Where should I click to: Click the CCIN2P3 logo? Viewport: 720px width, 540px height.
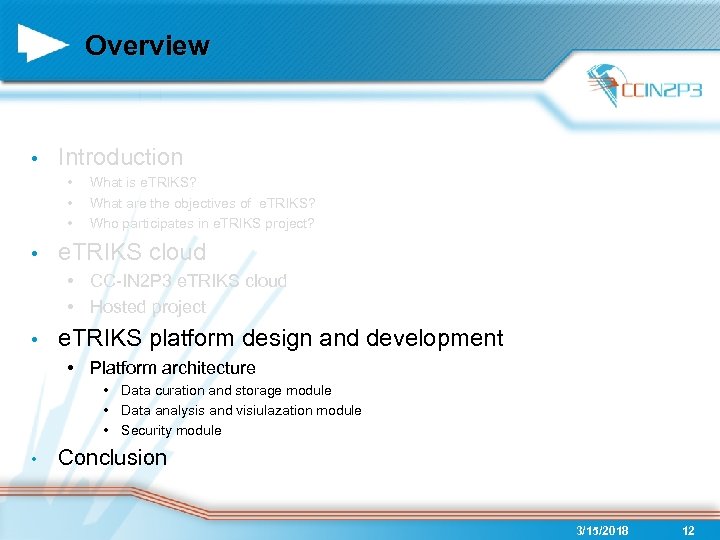[x=644, y=85]
